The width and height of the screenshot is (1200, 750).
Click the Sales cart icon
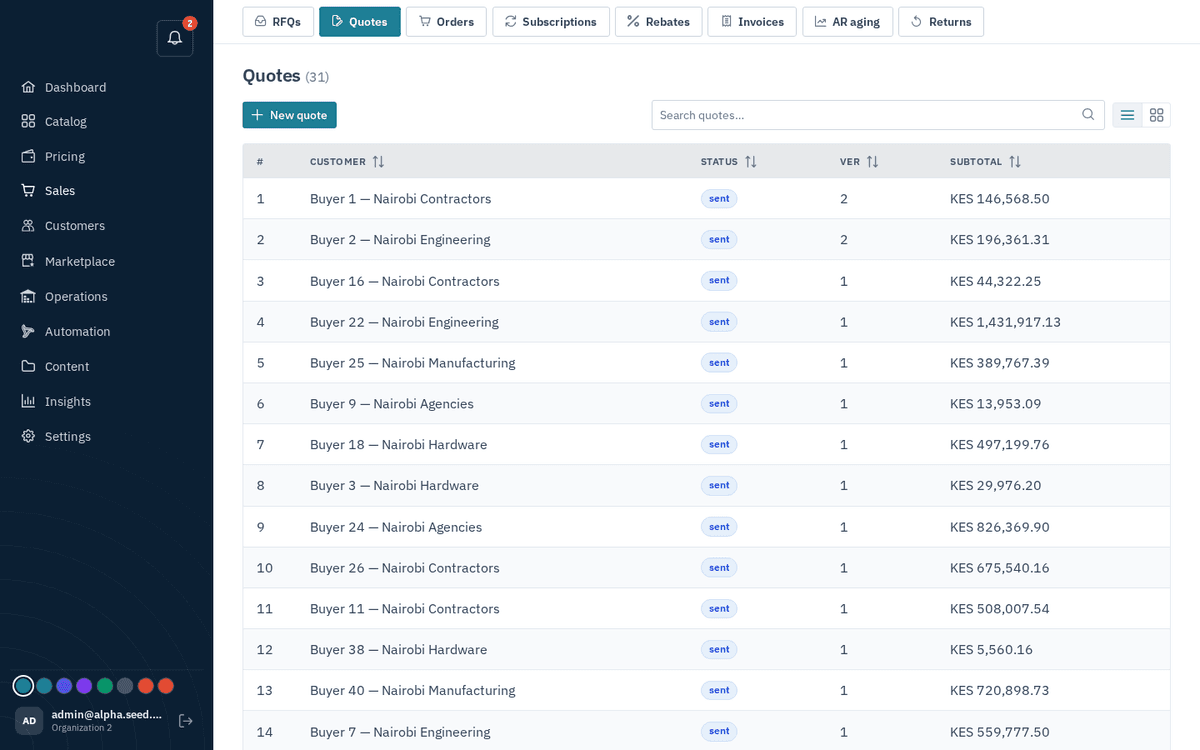click(x=28, y=190)
